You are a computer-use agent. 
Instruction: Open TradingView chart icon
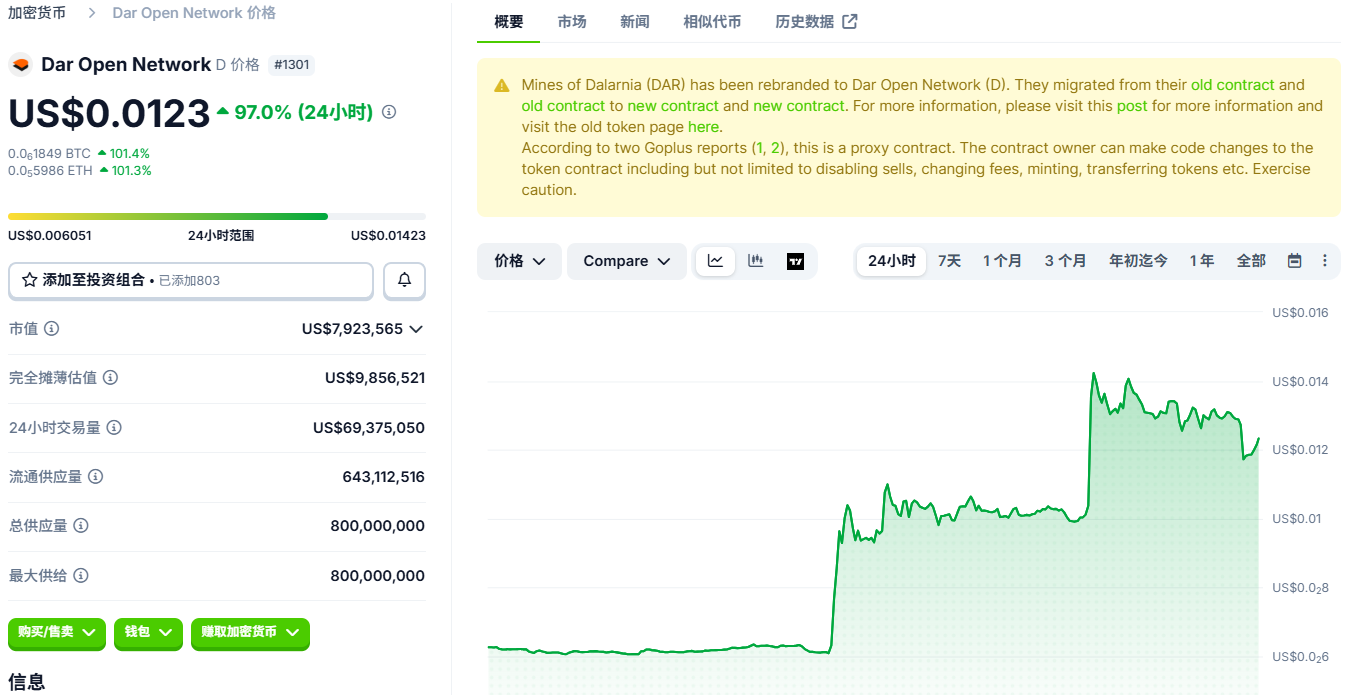pos(795,261)
